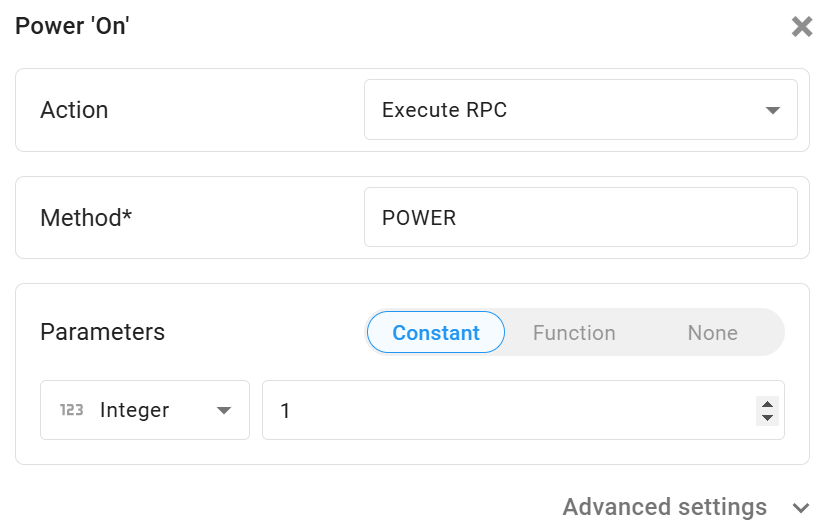
Task: Expand the Advanced settings chevron
Action: (x=800, y=508)
